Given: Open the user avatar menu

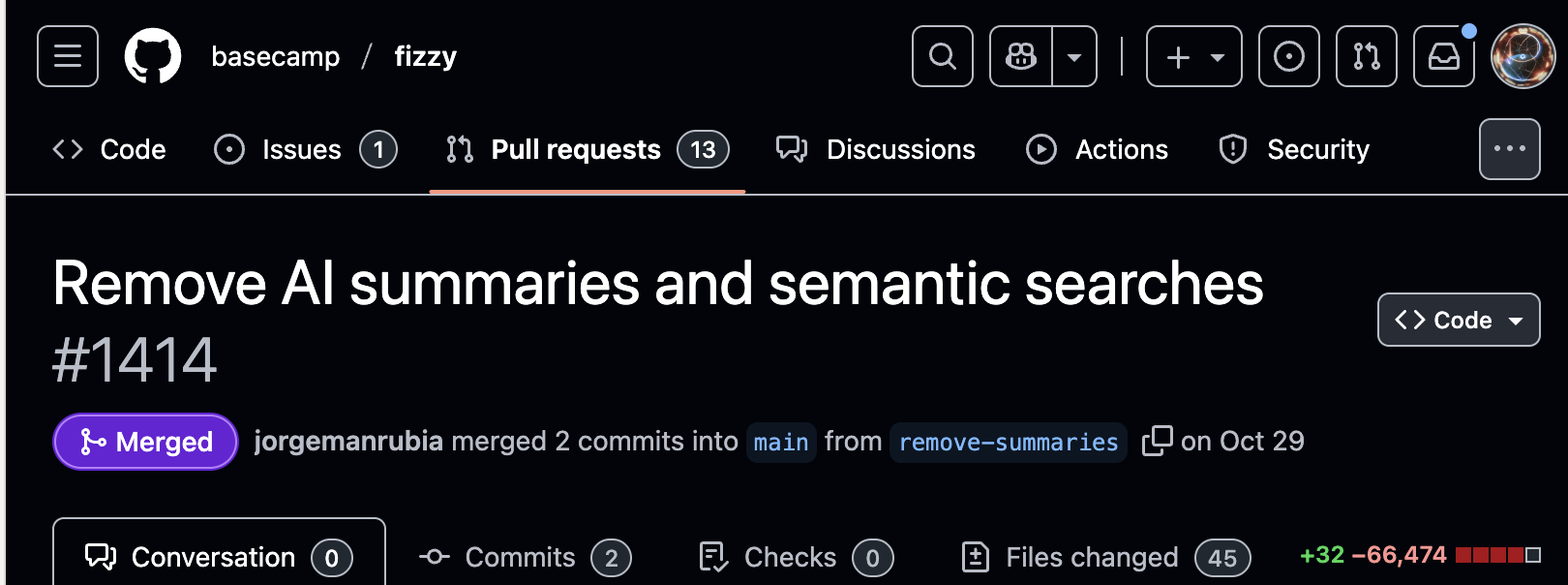Looking at the screenshot, I should coord(1523,56).
